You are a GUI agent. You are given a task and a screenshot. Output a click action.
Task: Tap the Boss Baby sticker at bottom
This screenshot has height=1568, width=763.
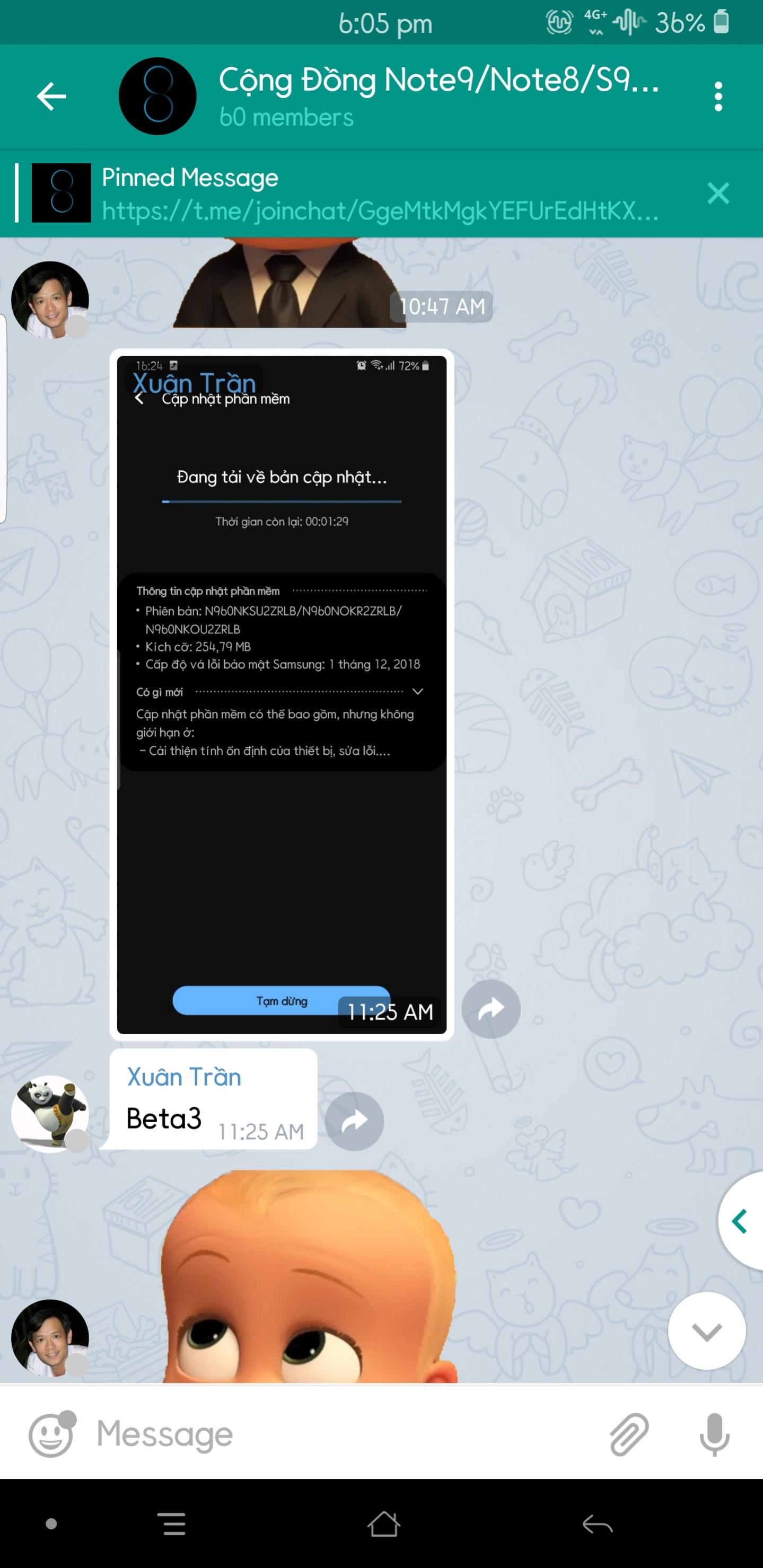point(309,1276)
